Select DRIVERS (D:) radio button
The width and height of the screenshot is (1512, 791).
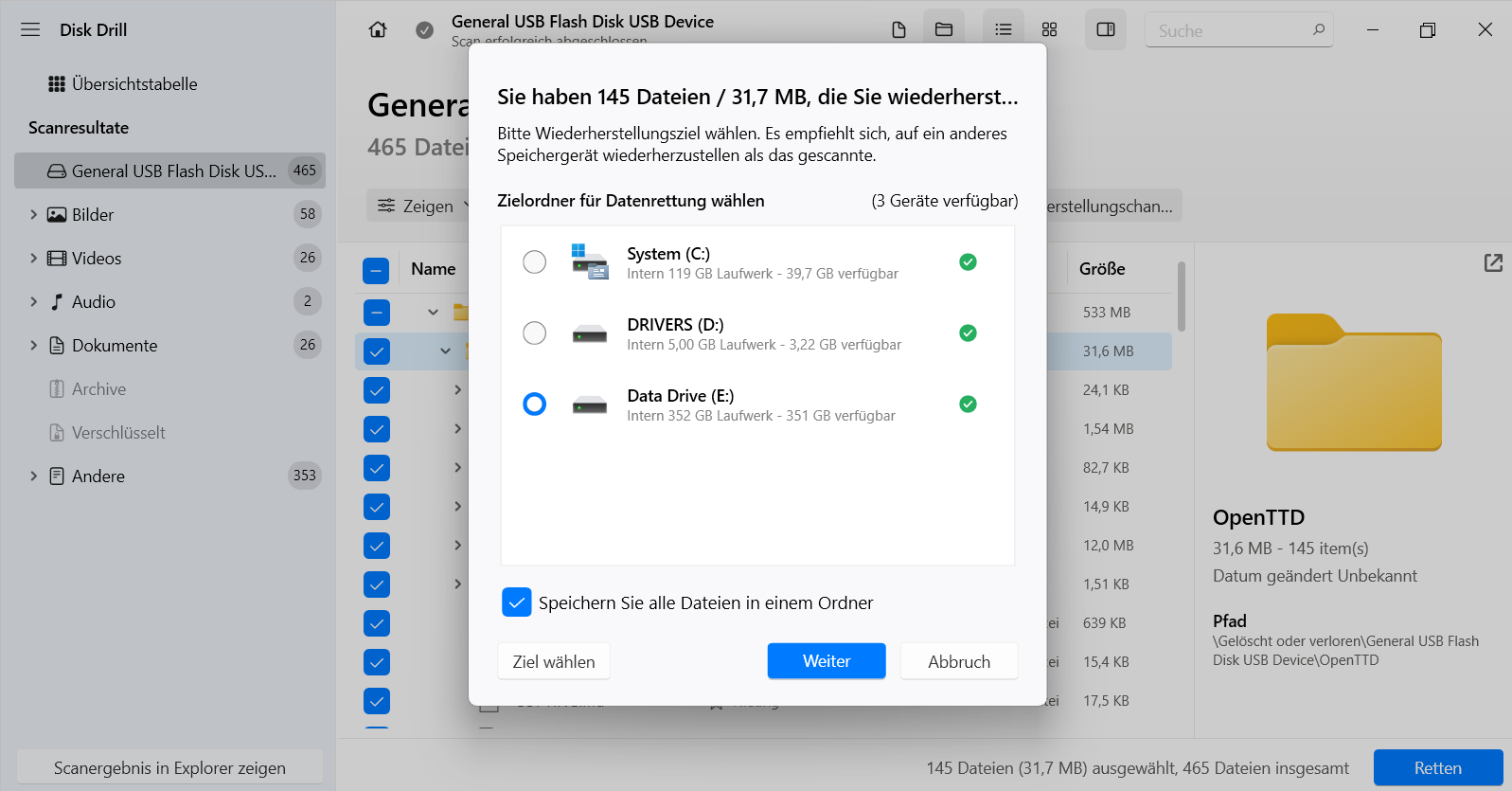tap(535, 333)
